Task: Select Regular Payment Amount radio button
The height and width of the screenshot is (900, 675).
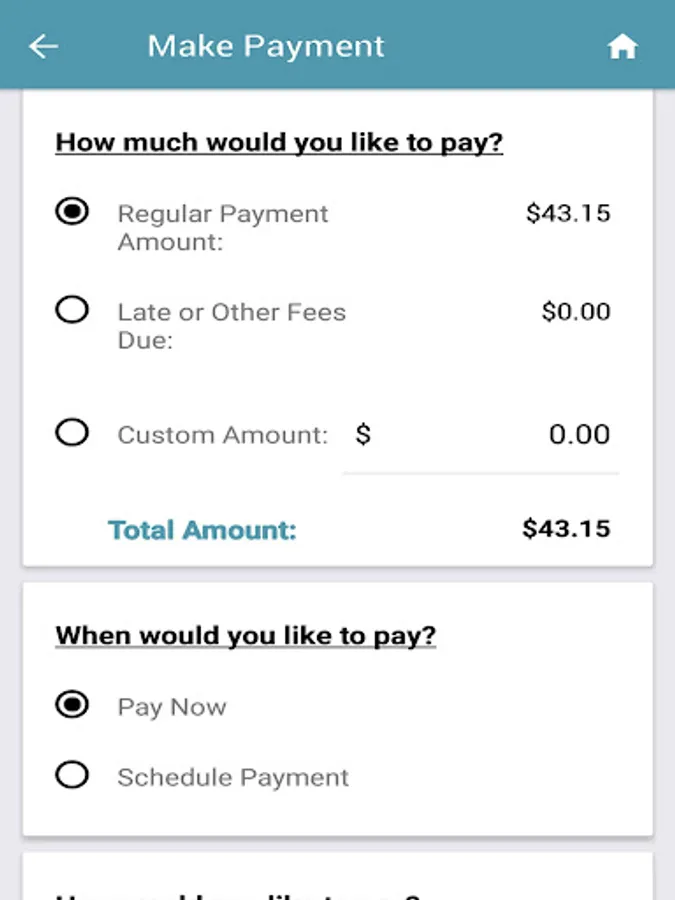Action: 72,212
